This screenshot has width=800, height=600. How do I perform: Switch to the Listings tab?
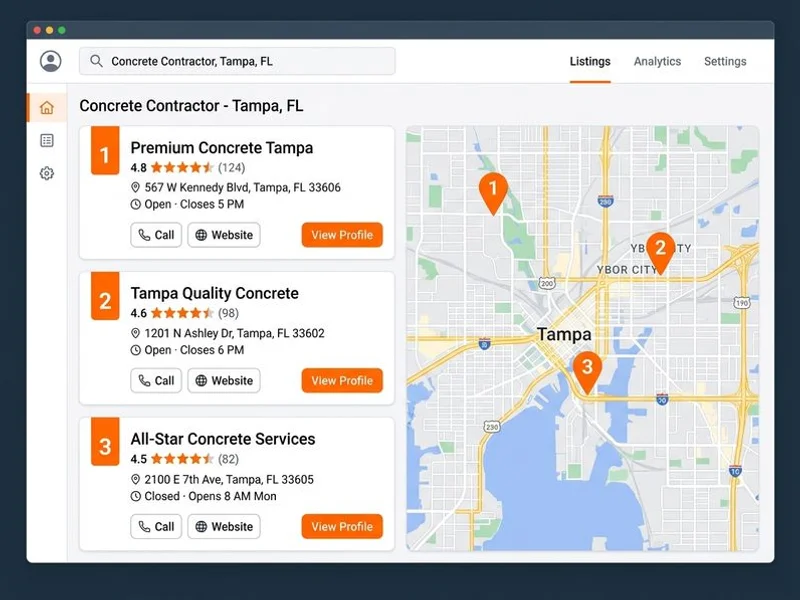click(590, 61)
